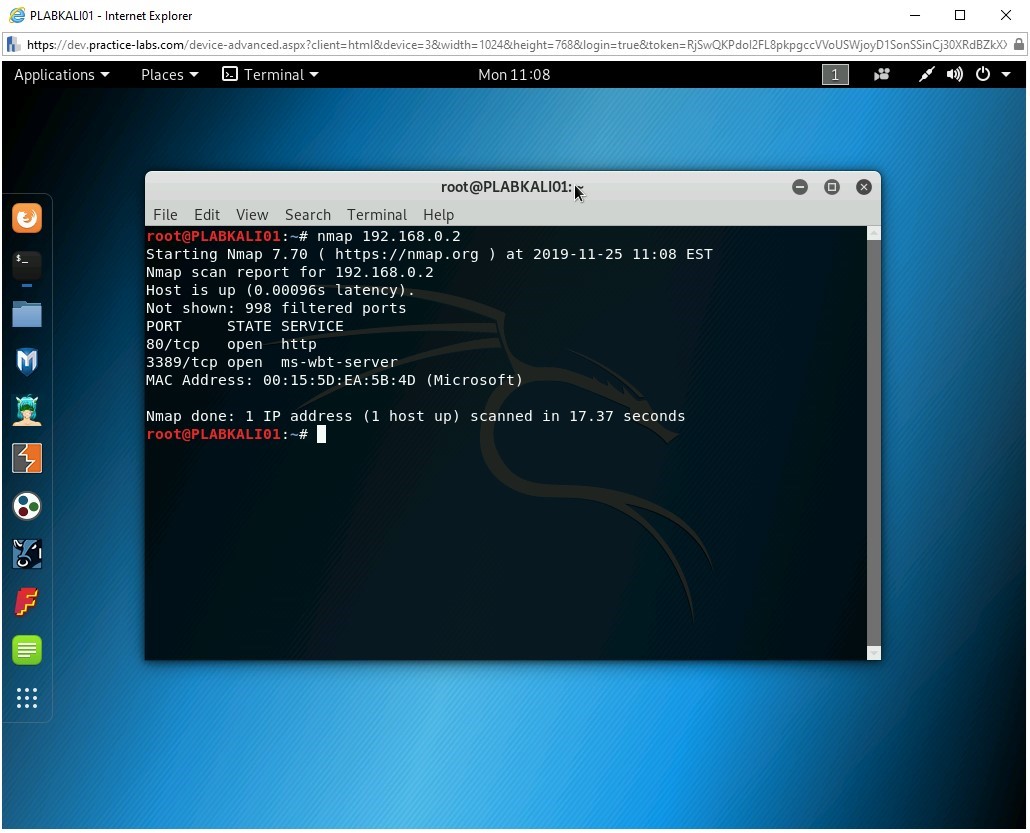Open the Search menu in the terminal
This screenshot has height=833, width=1030.
[307, 214]
